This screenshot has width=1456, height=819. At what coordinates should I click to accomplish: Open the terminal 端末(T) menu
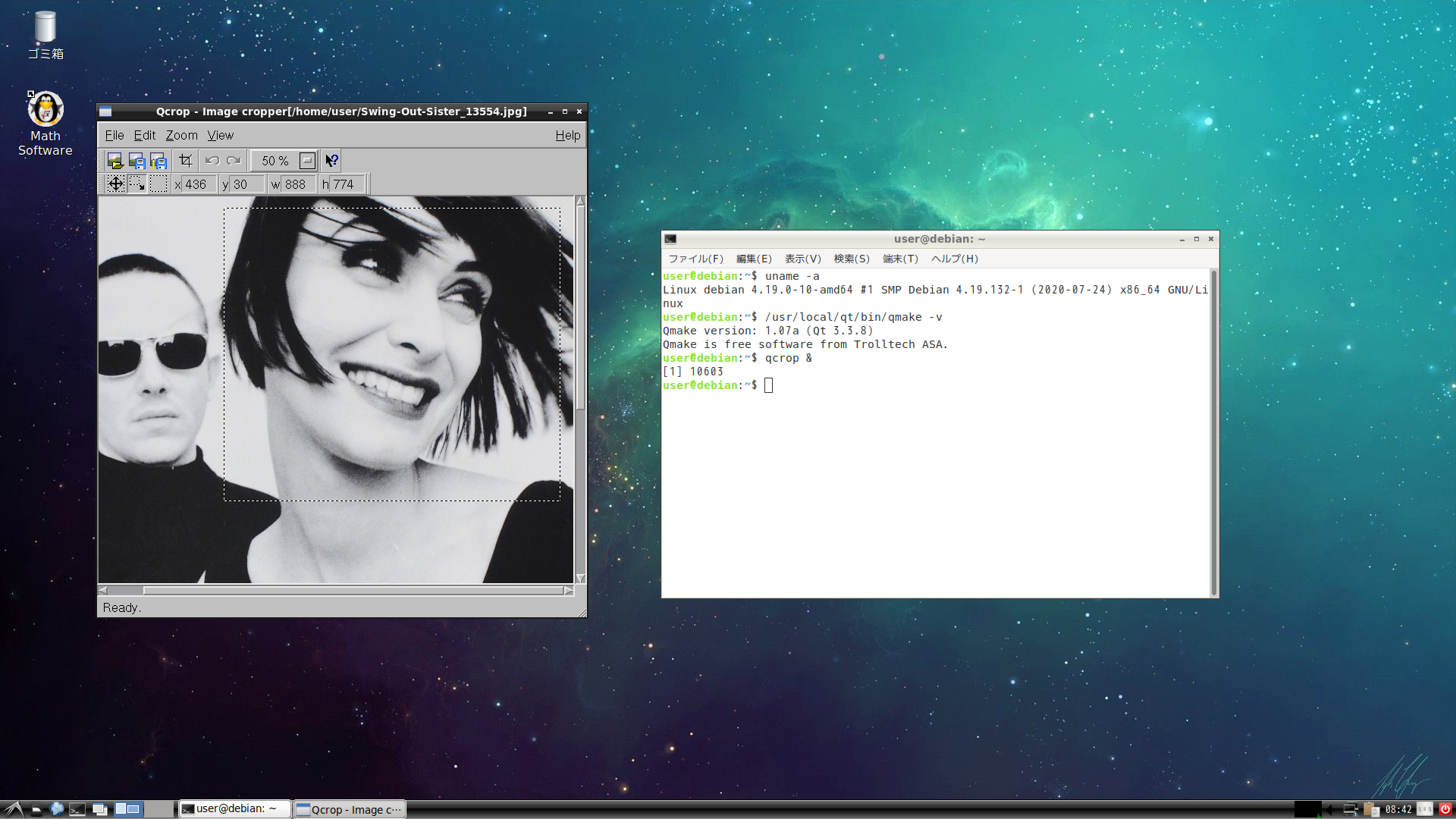(901, 259)
